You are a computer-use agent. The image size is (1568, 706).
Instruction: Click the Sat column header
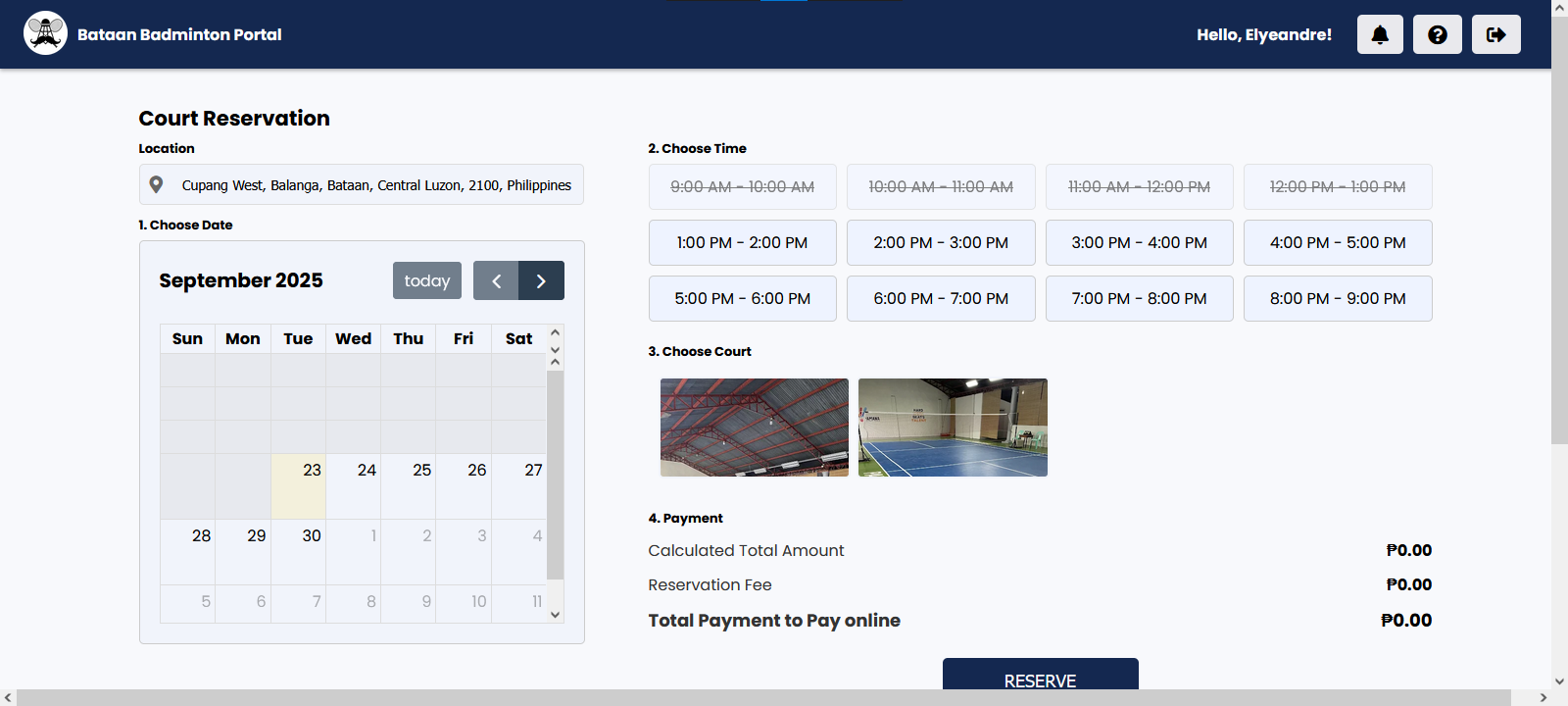[x=518, y=338]
